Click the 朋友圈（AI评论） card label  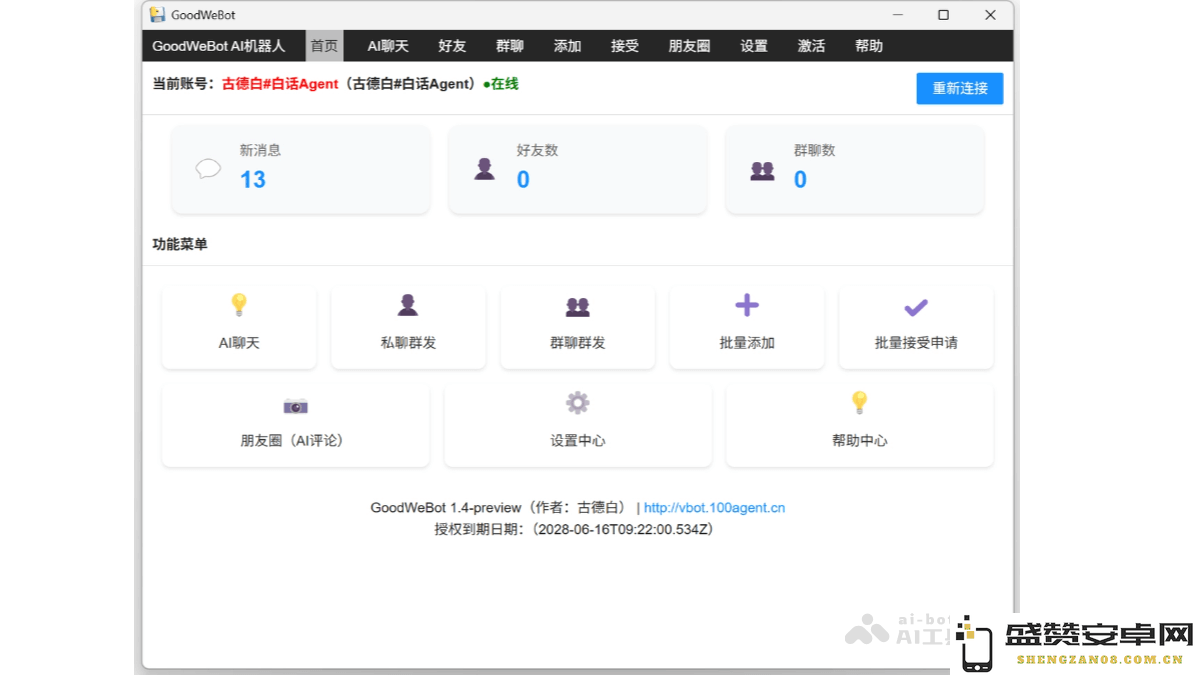tap(295, 441)
